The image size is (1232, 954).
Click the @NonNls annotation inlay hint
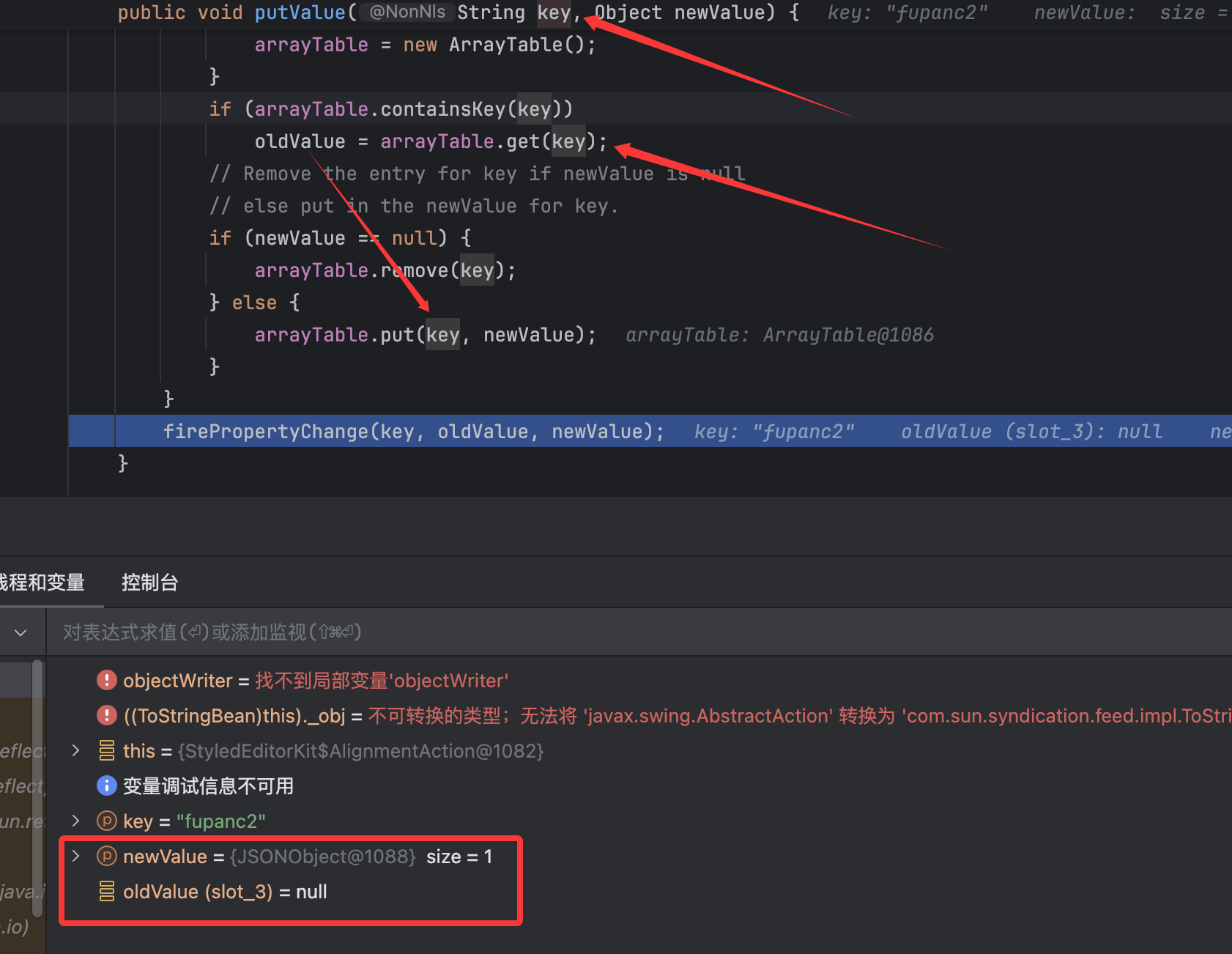click(x=407, y=12)
